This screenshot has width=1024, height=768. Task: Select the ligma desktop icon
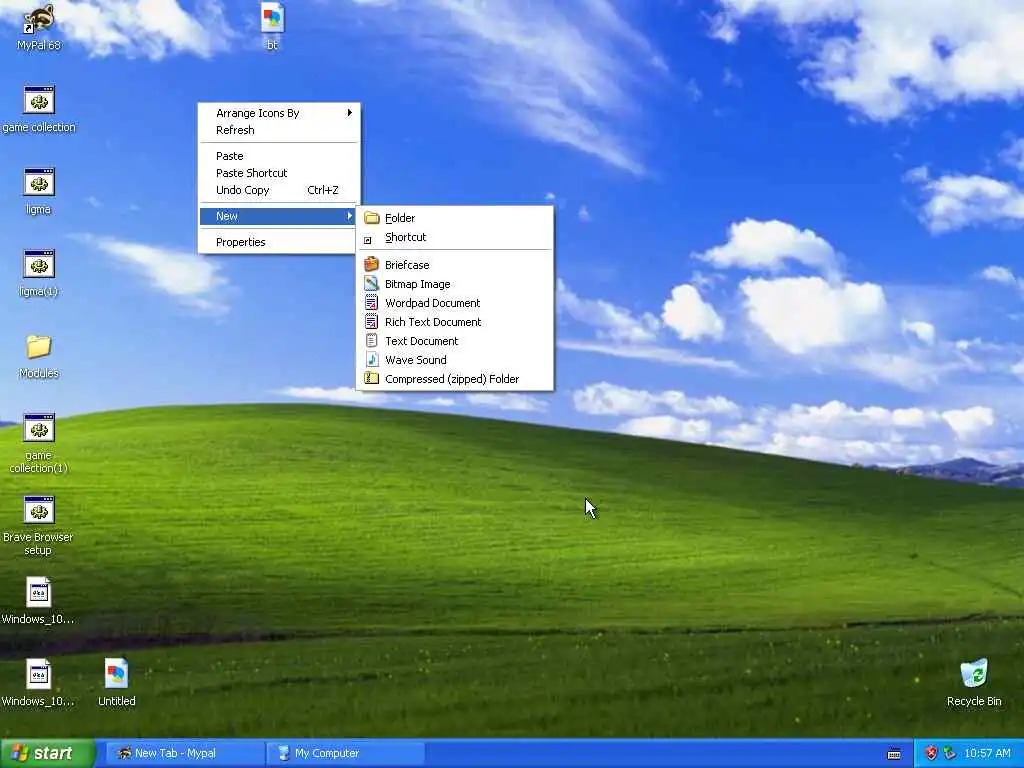39,182
